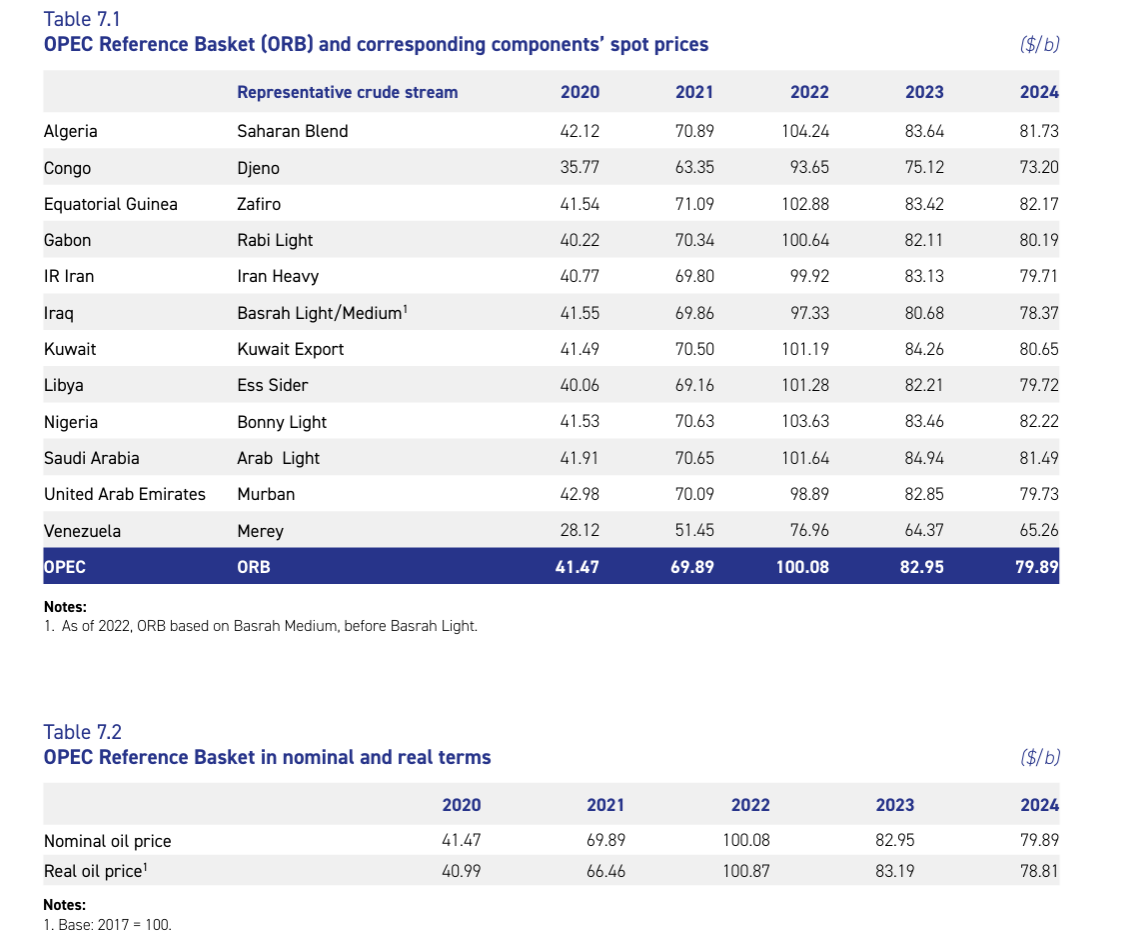The width and height of the screenshot is (1142, 937).
Task: Click the Basrah Medium footnote text under Table 7.1
Action: (x=260, y=627)
